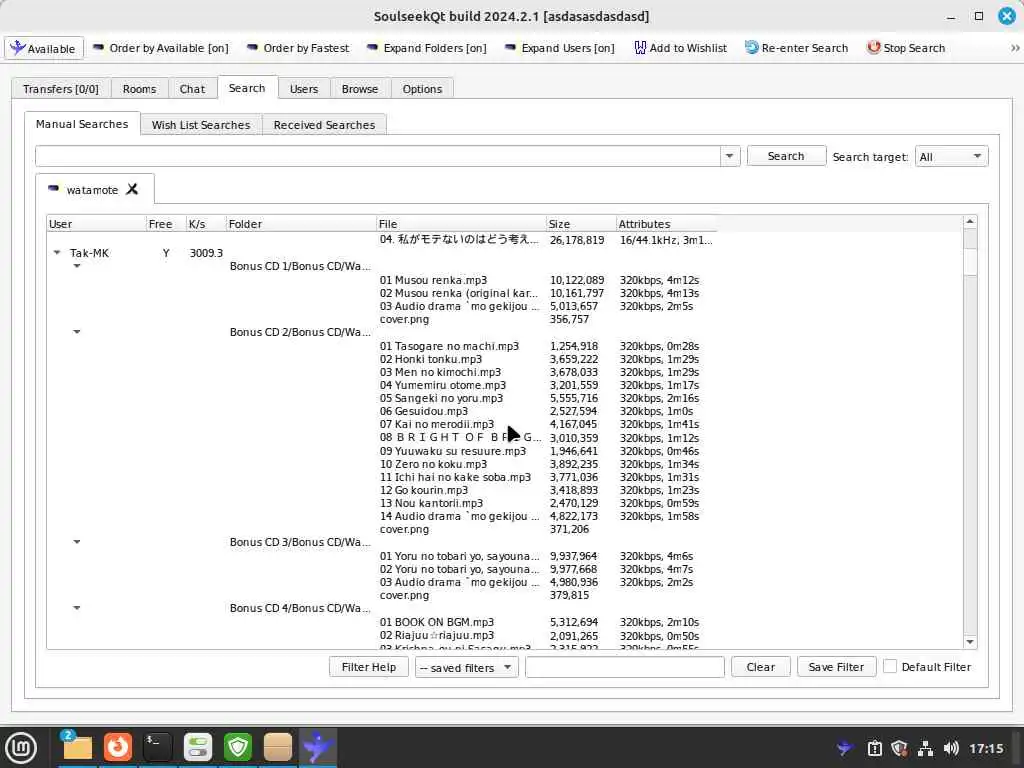The image size is (1024, 768).
Task: Click the Filter Help button
Action: coord(369,667)
